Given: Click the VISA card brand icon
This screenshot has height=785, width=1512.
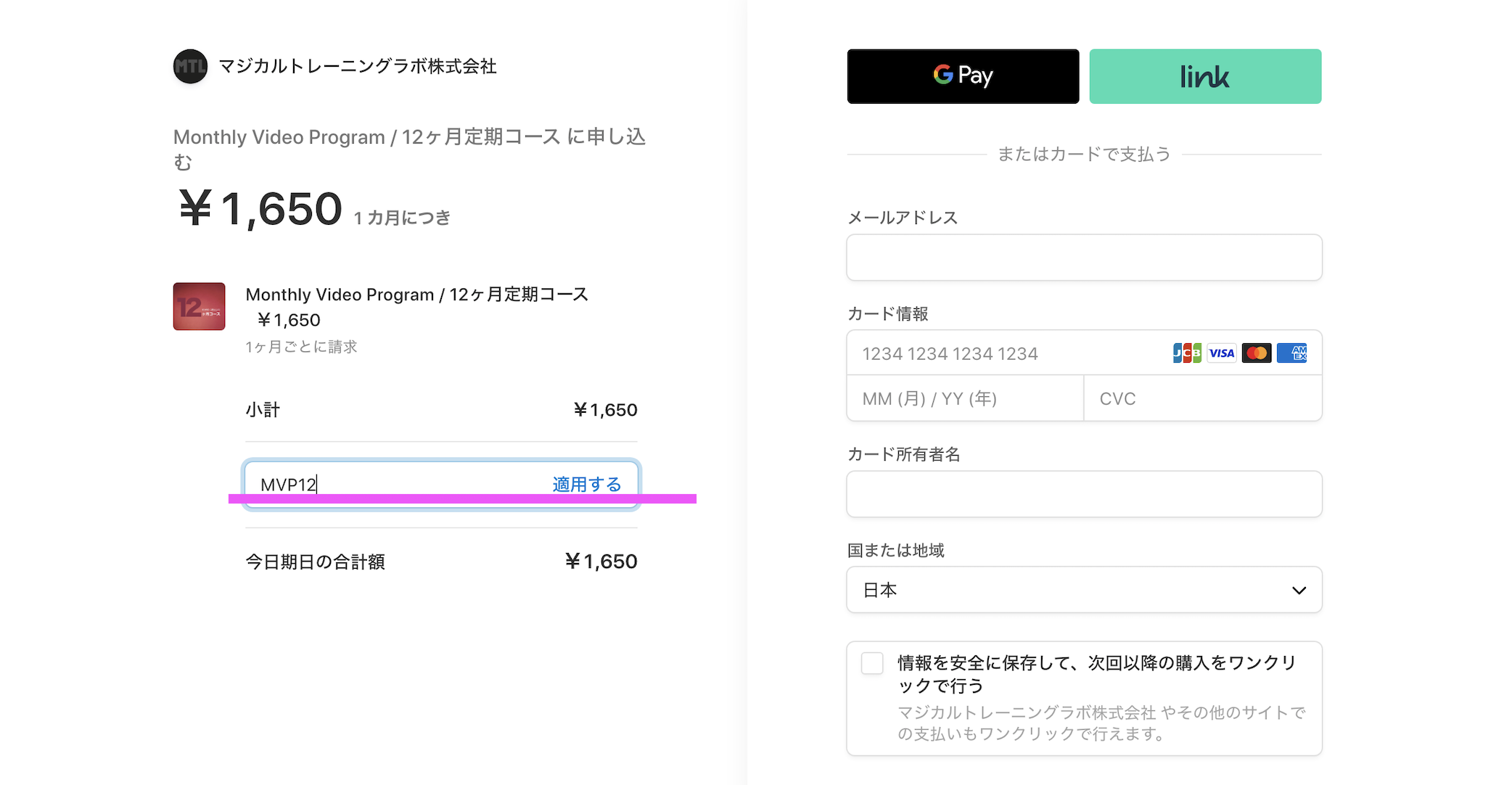Looking at the screenshot, I should [x=1222, y=353].
